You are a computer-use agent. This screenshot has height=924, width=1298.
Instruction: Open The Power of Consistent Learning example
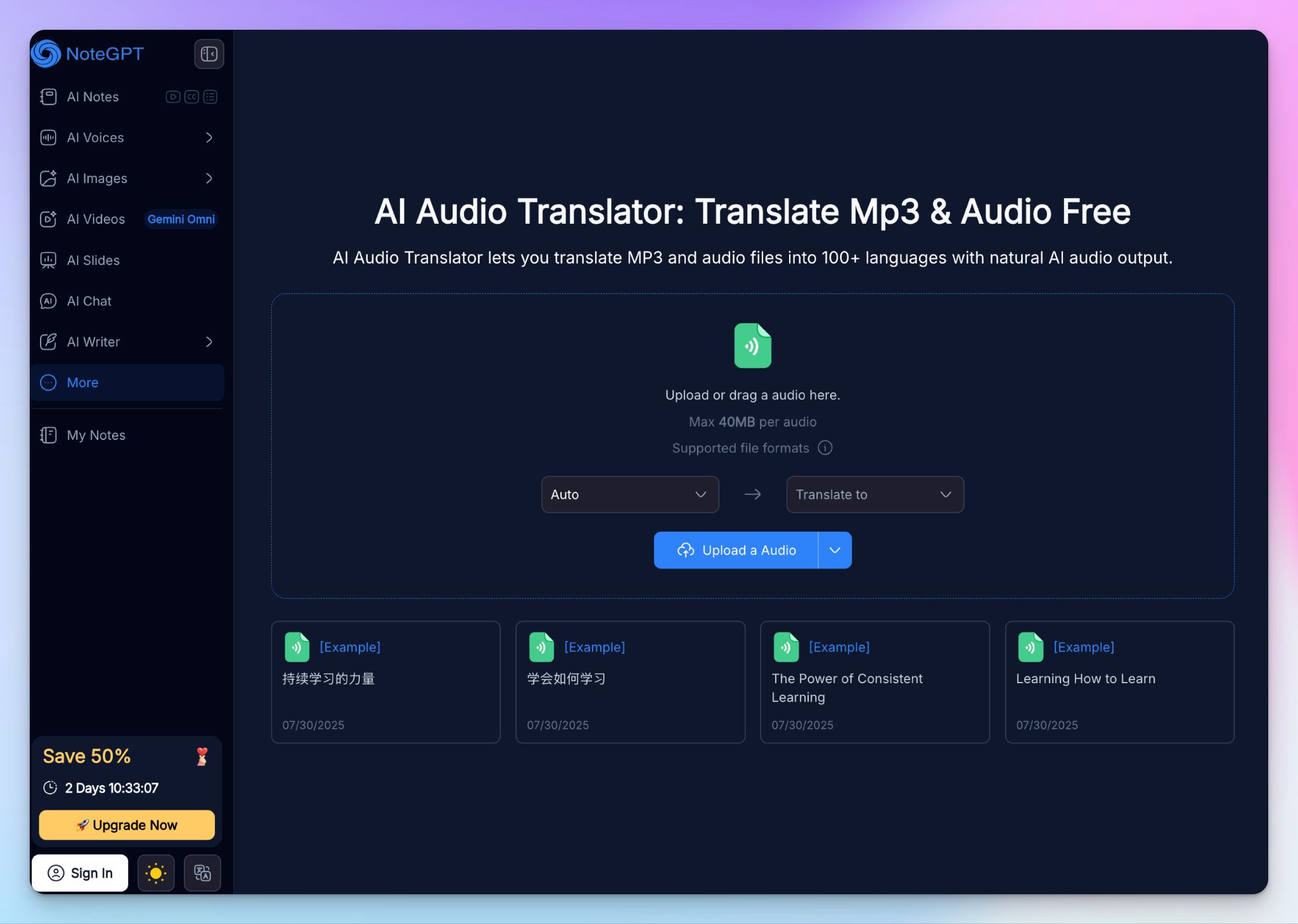(x=875, y=682)
